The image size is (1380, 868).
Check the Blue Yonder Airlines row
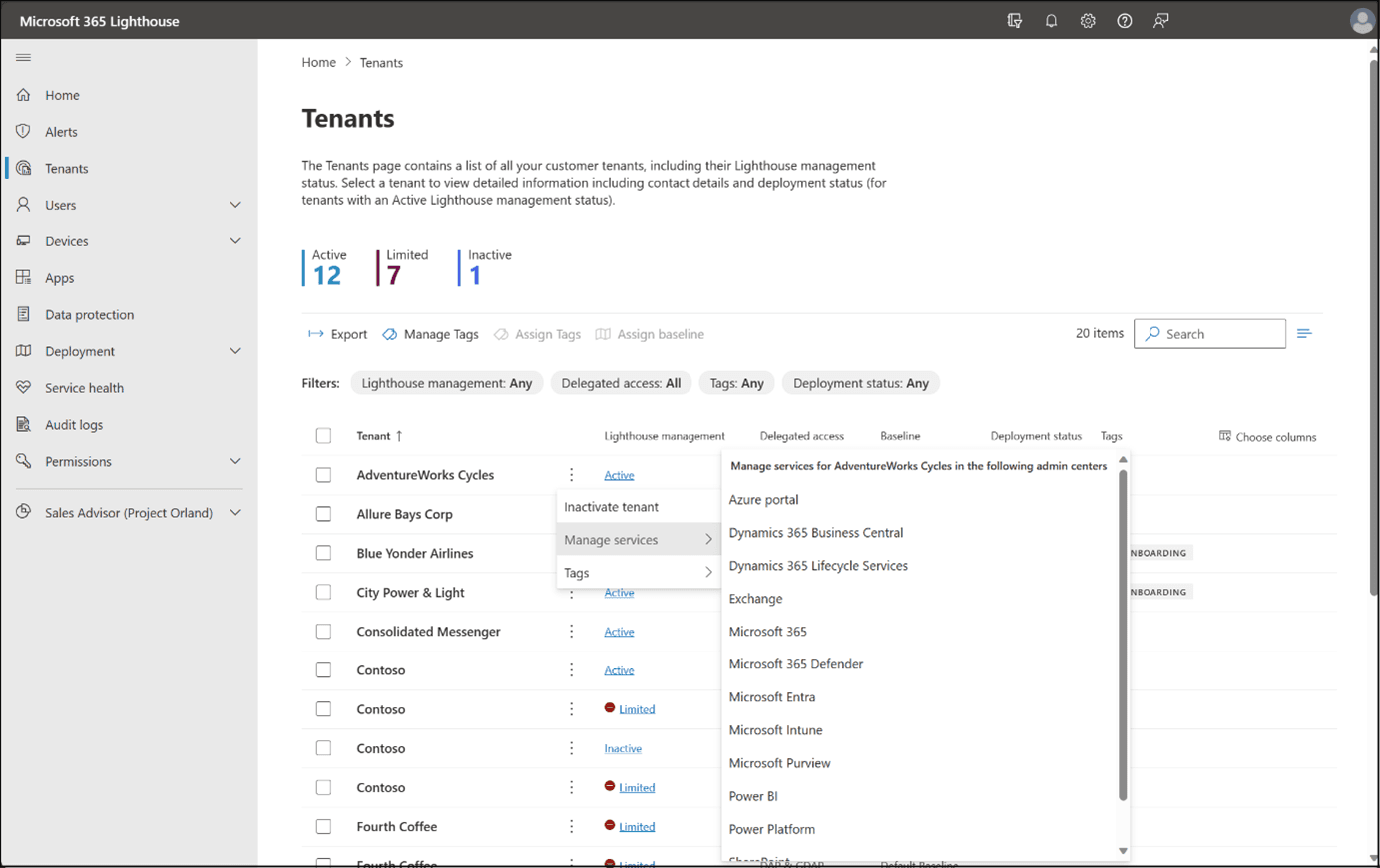(x=323, y=553)
